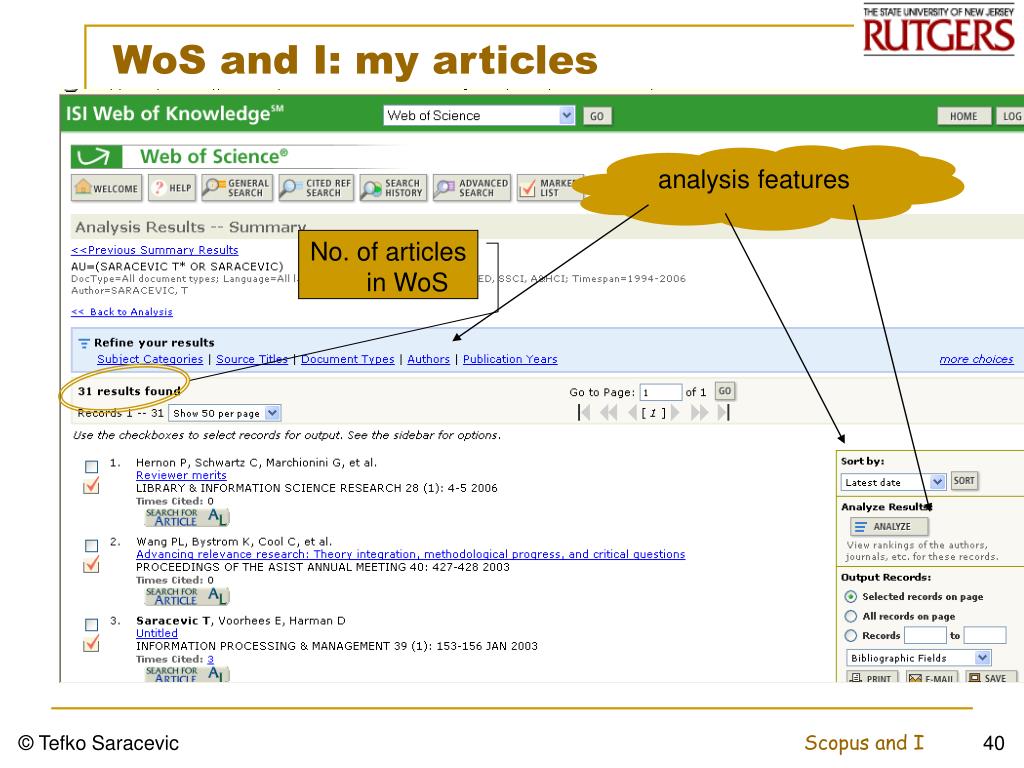Click the Web of Science arrow logo
Screen dimensions: 1024x768
click(x=96, y=157)
